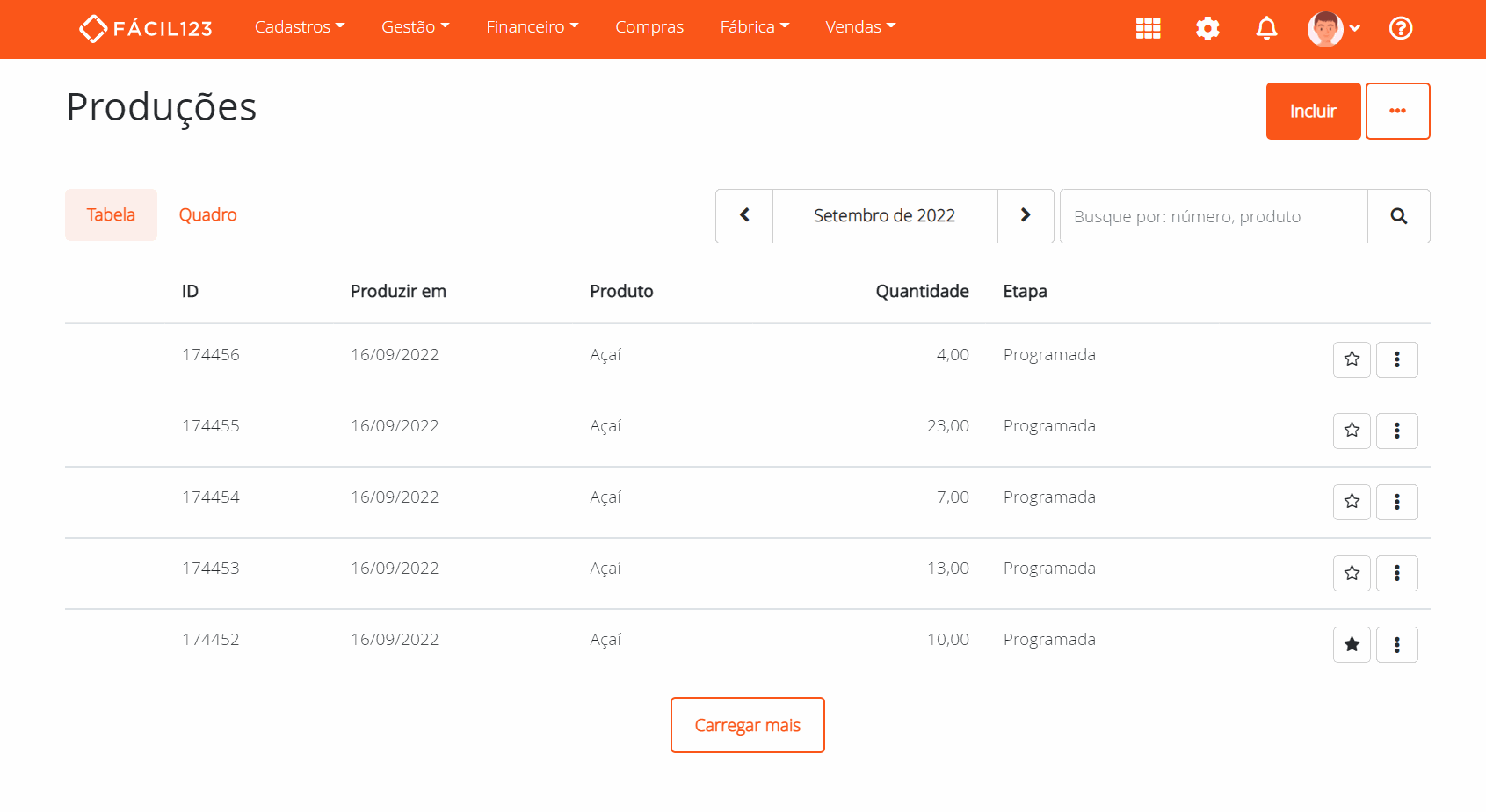Open the apps grid icon in the header
This screenshot has height=812, width=1486.
1148,28
